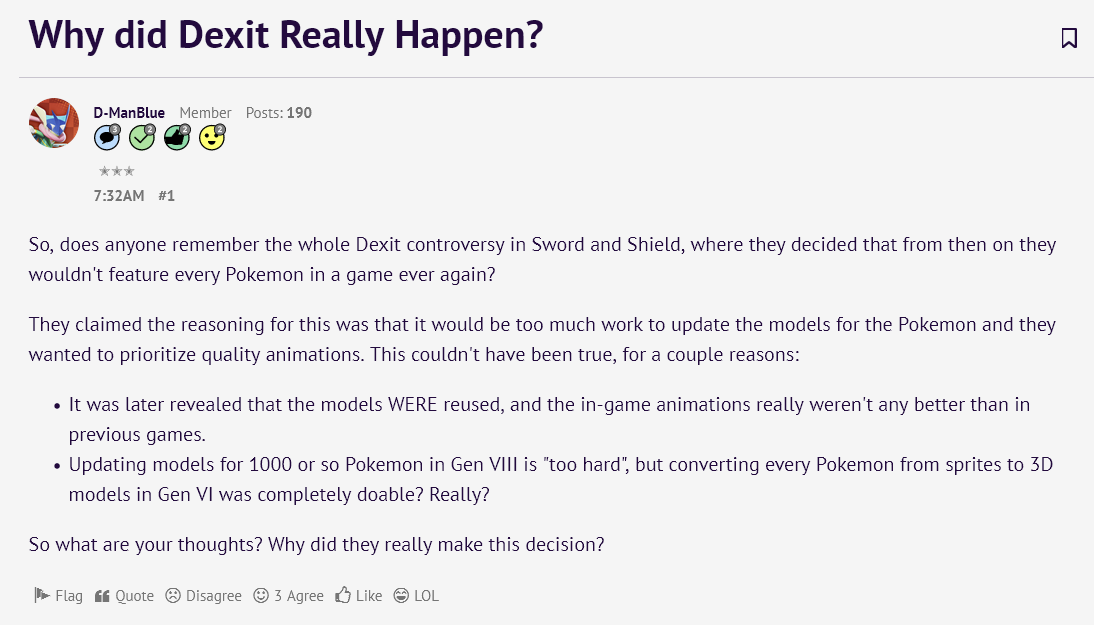Toggle the Like reaction
This screenshot has width=1094, height=625.
(x=359, y=596)
